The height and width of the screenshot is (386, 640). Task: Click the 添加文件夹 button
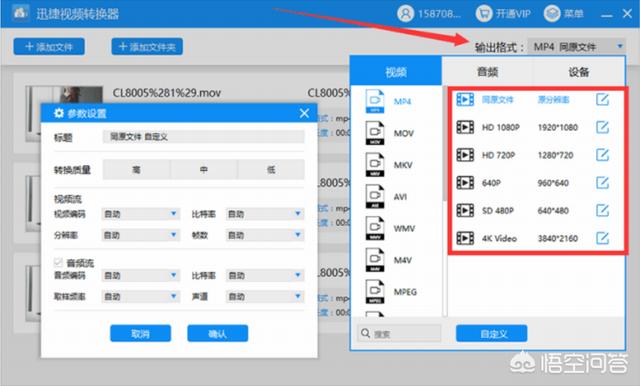[x=147, y=47]
